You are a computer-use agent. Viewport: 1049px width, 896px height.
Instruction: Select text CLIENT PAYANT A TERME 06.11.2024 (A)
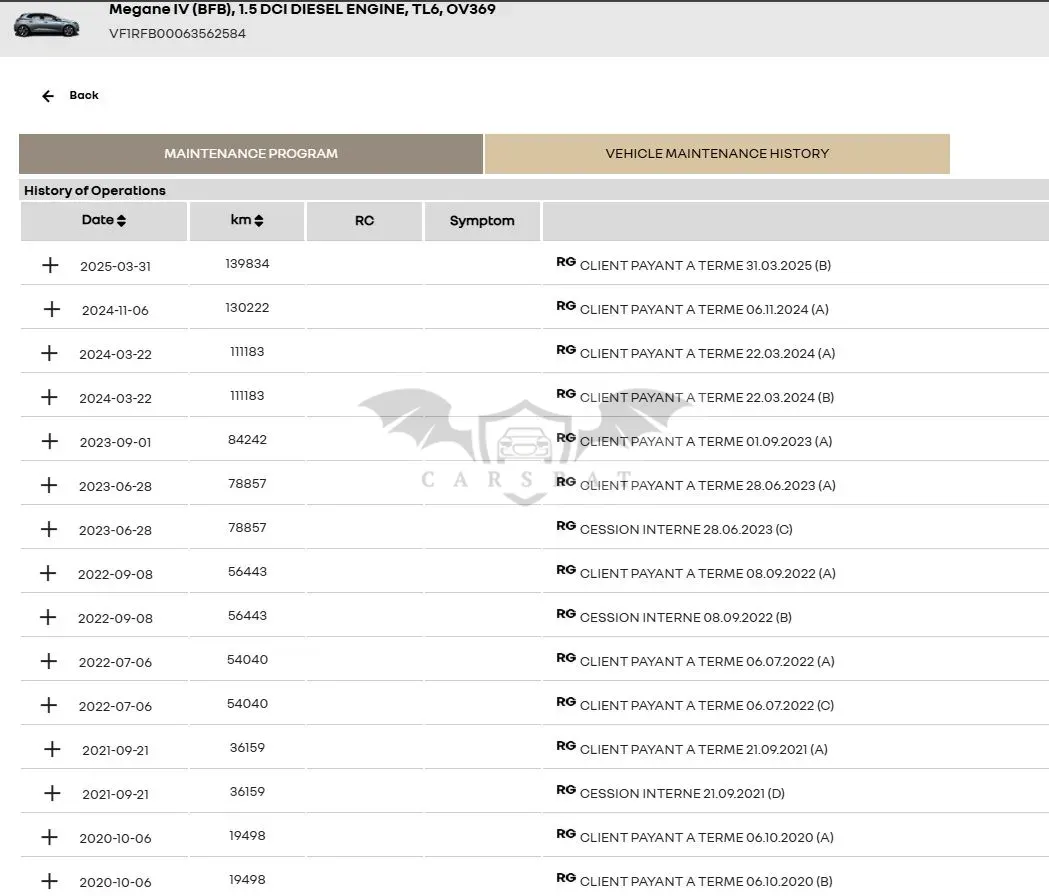704,310
